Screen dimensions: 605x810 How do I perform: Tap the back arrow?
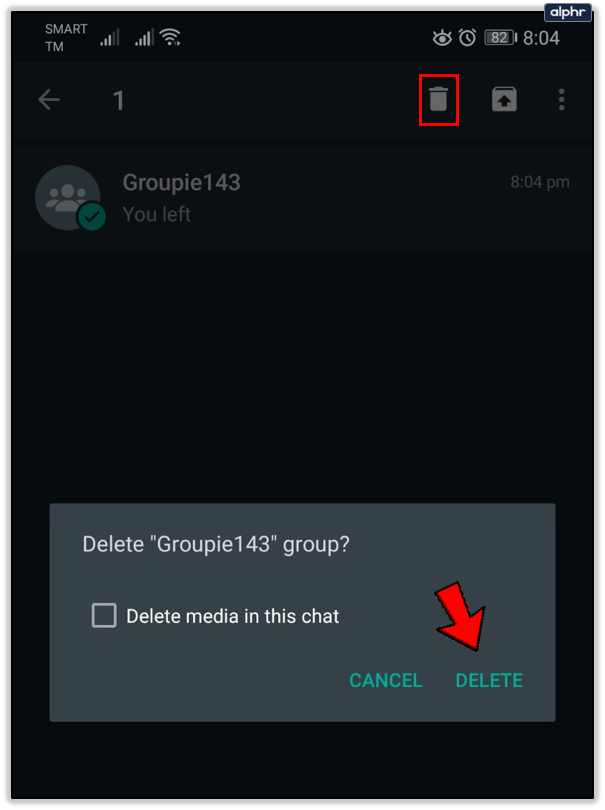click(x=49, y=100)
